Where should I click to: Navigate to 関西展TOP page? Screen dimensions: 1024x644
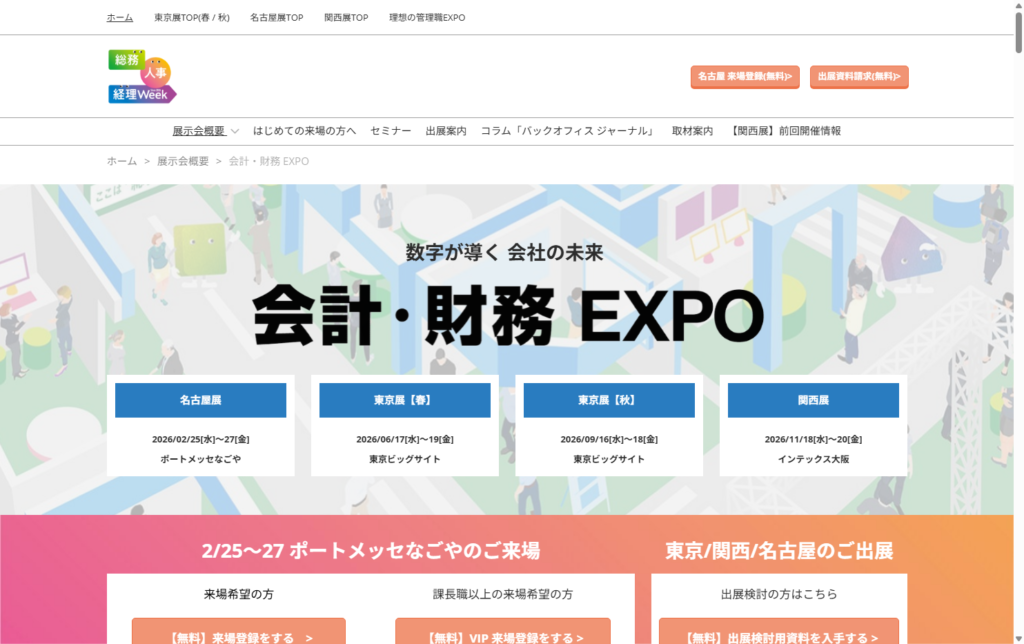pyautogui.click(x=347, y=18)
